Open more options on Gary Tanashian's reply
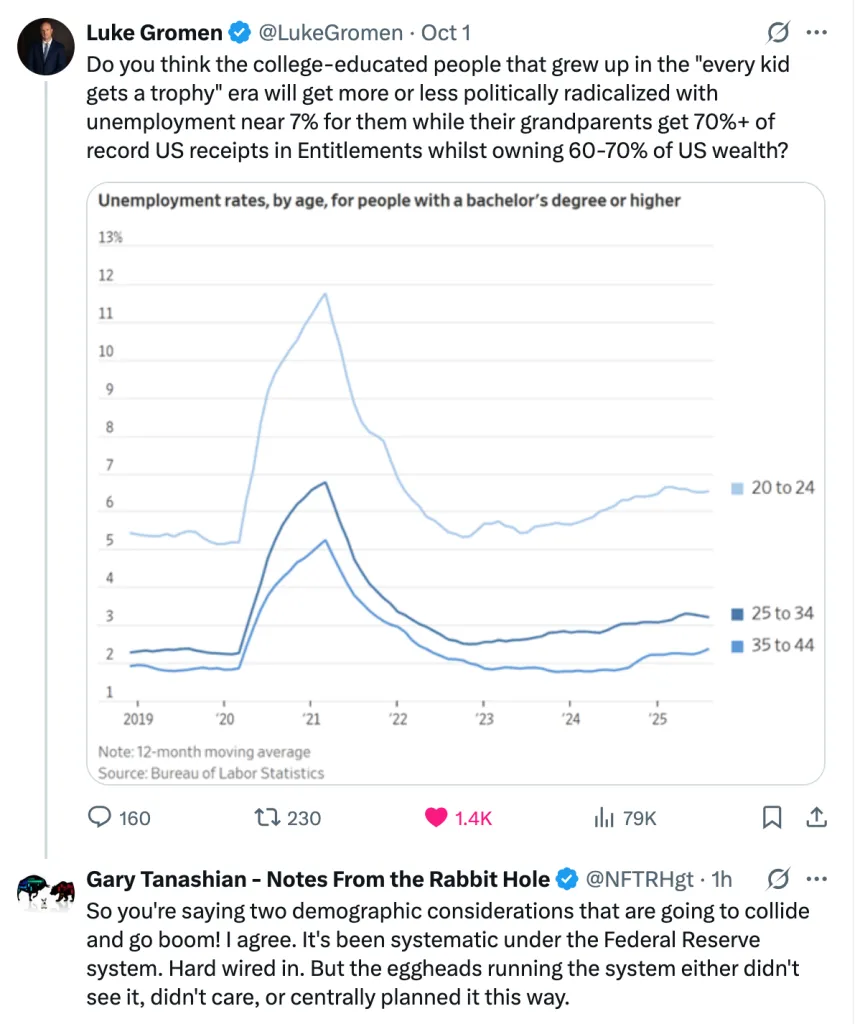This screenshot has width=860, height=1024. click(x=816, y=879)
